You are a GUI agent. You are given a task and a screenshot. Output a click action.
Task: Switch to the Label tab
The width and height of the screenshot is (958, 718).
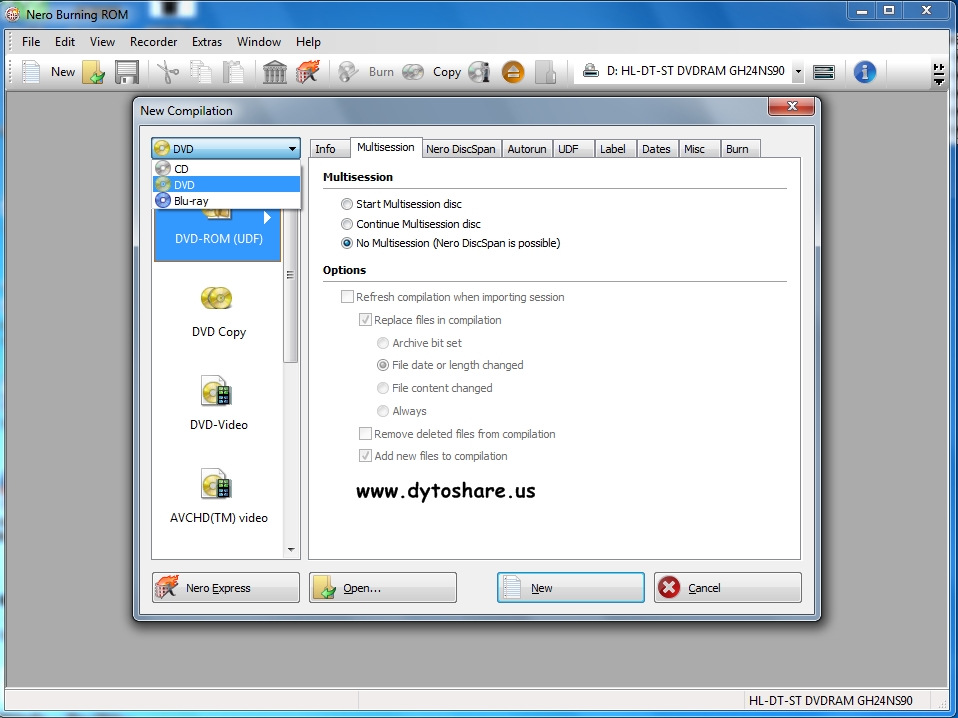[x=616, y=149]
